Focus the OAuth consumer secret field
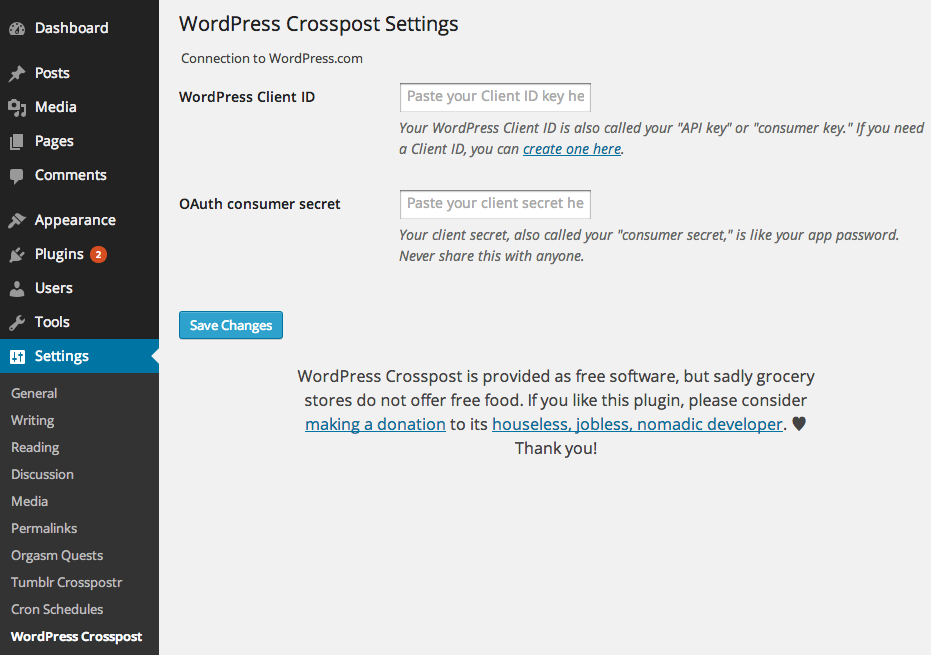The width and height of the screenshot is (931, 655). coord(495,204)
